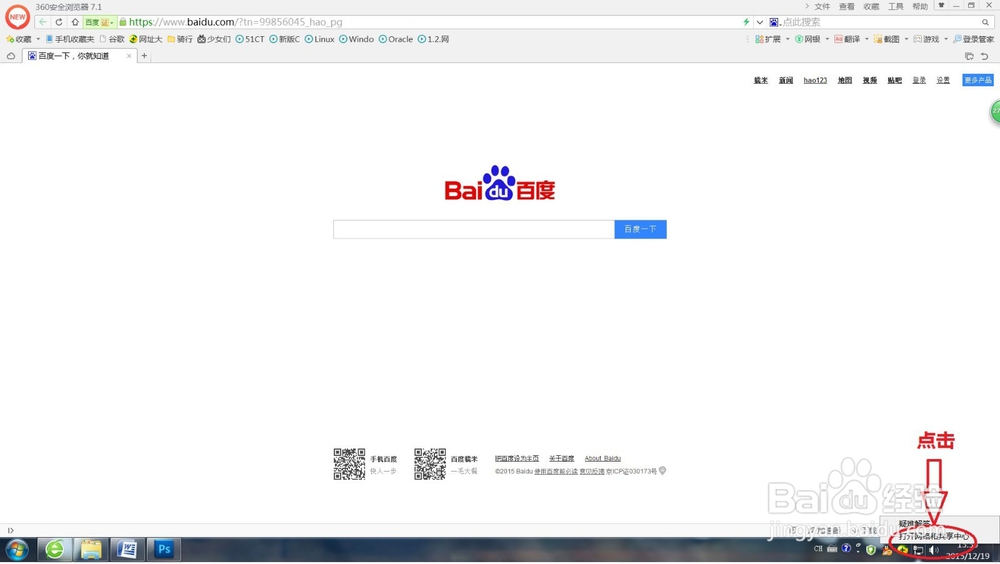The image size is (1000, 564).
Task: Expand the 收藏 bookmark dropdown arrow
Action: point(38,39)
